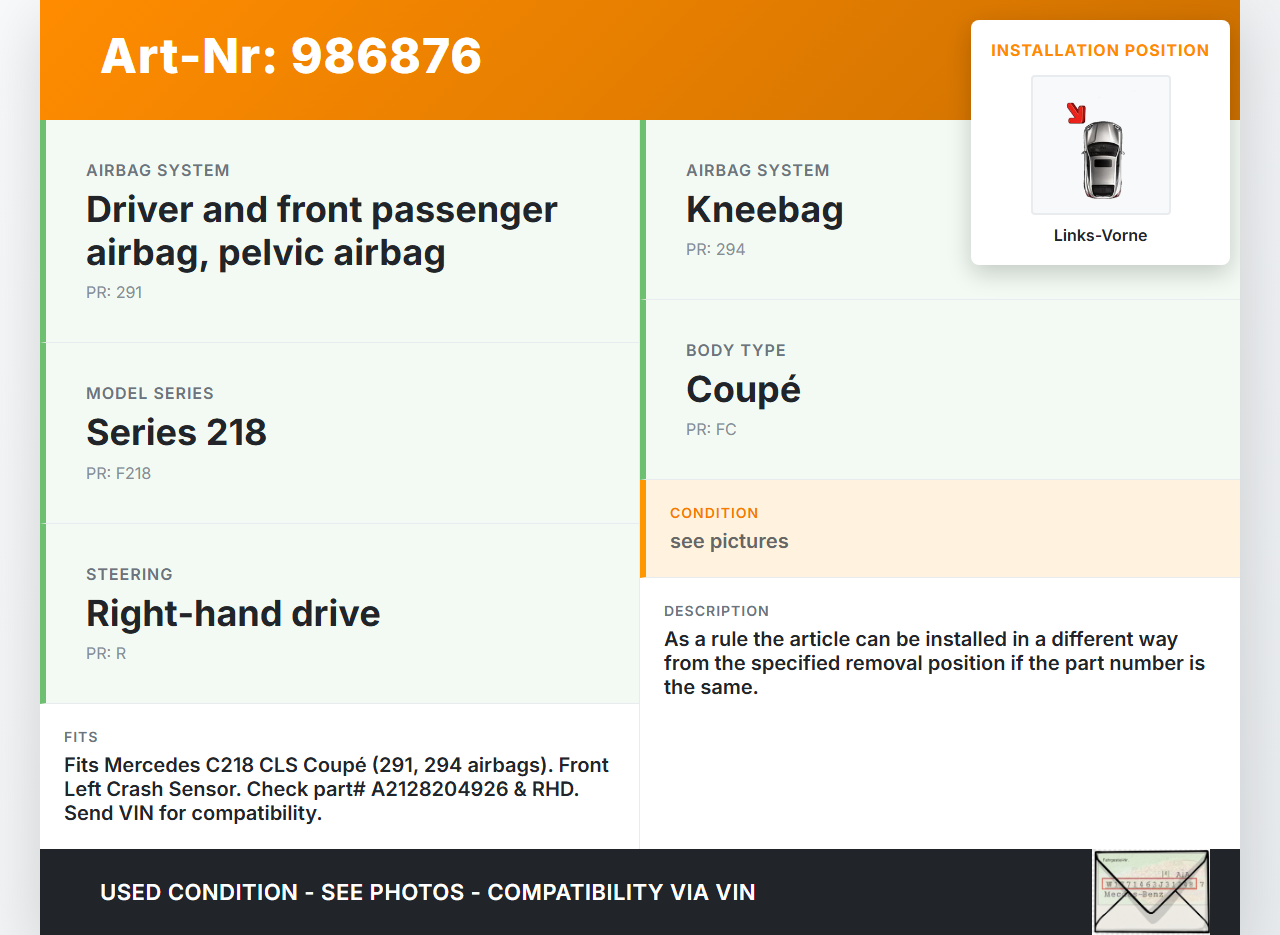
Task: Click the silver car top-view image
Action: coord(1102,158)
